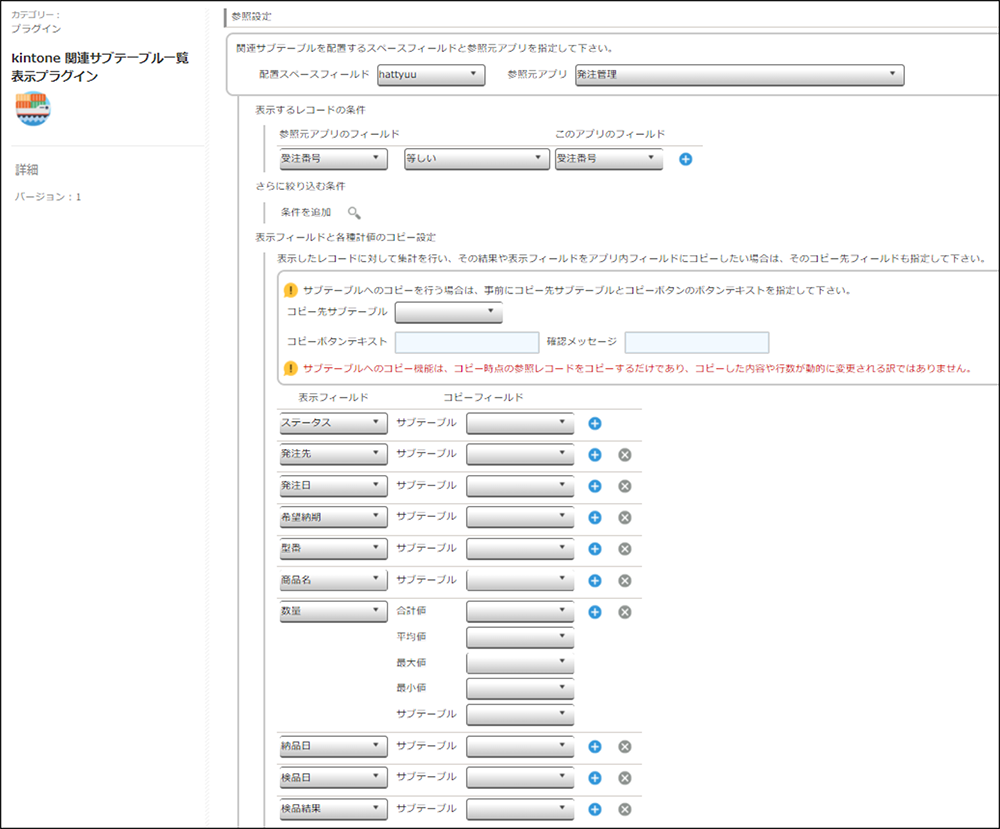The width and height of the screenshot is (1000, 829).
Task: Open このアプリのフィールド 受注番号 dropdown
Action: coord(609,159)
